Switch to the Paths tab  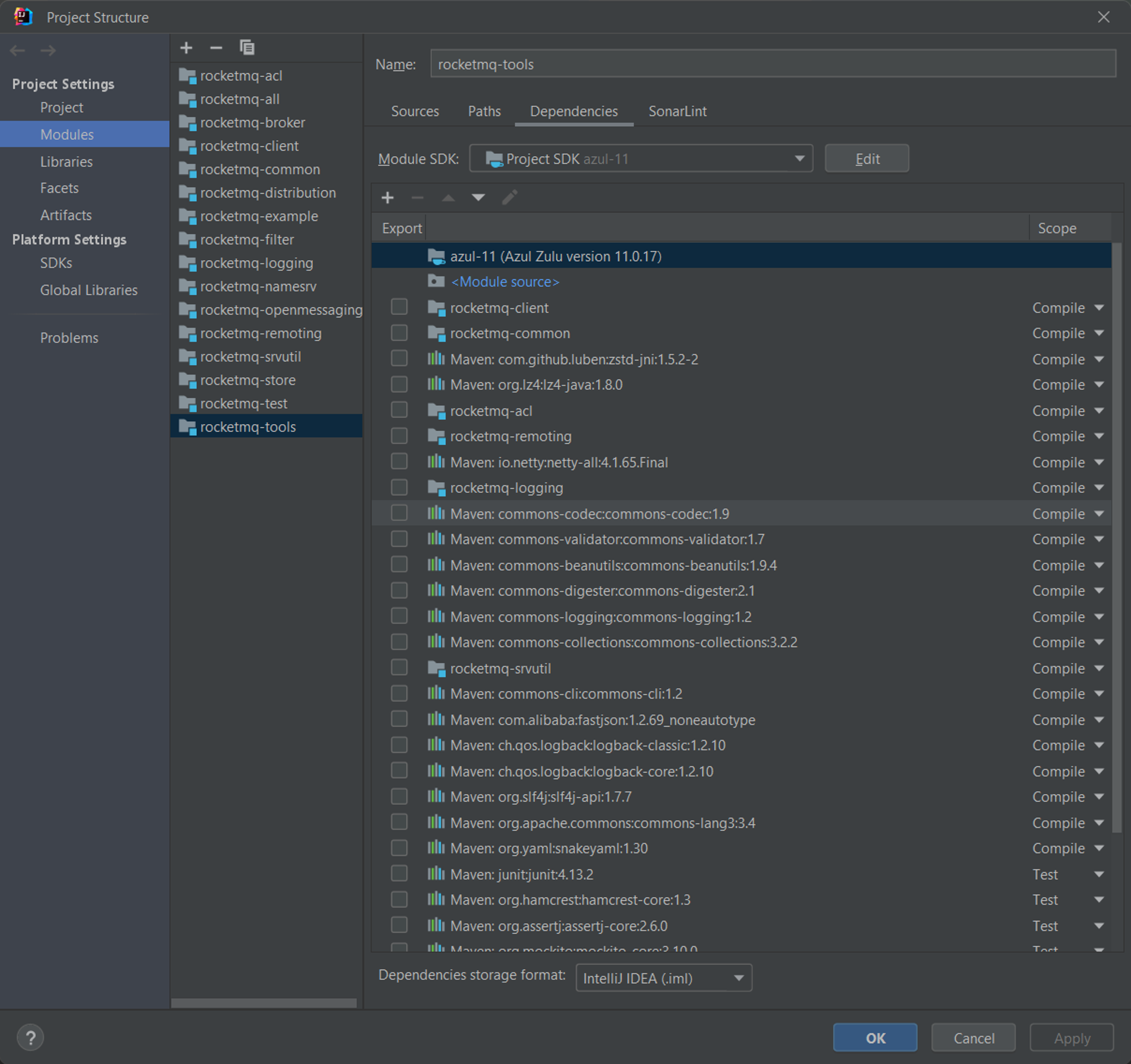(484, 111)
